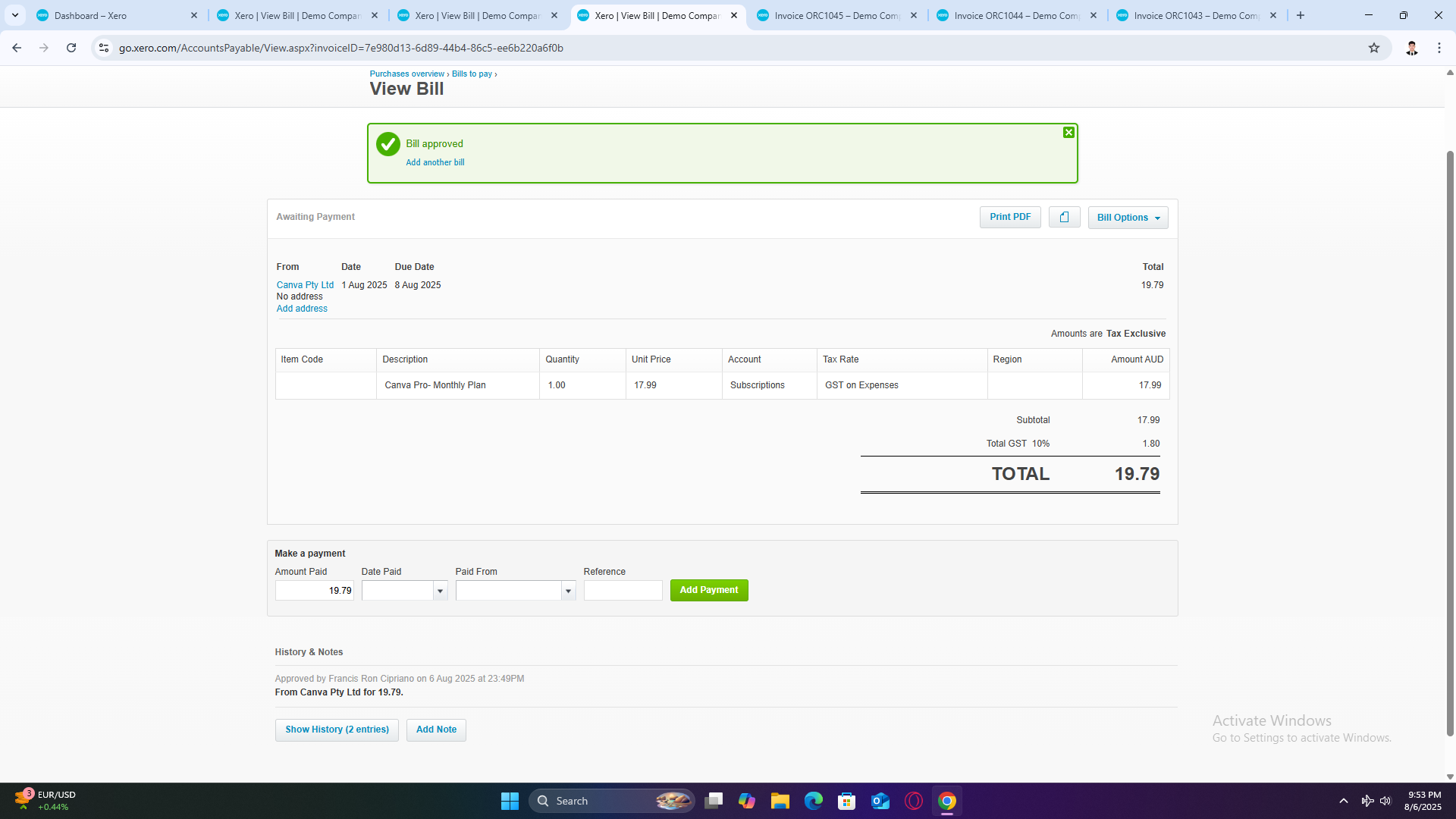
Task: Go to Purchases overview breadcrumb
Action: (407, 74)
